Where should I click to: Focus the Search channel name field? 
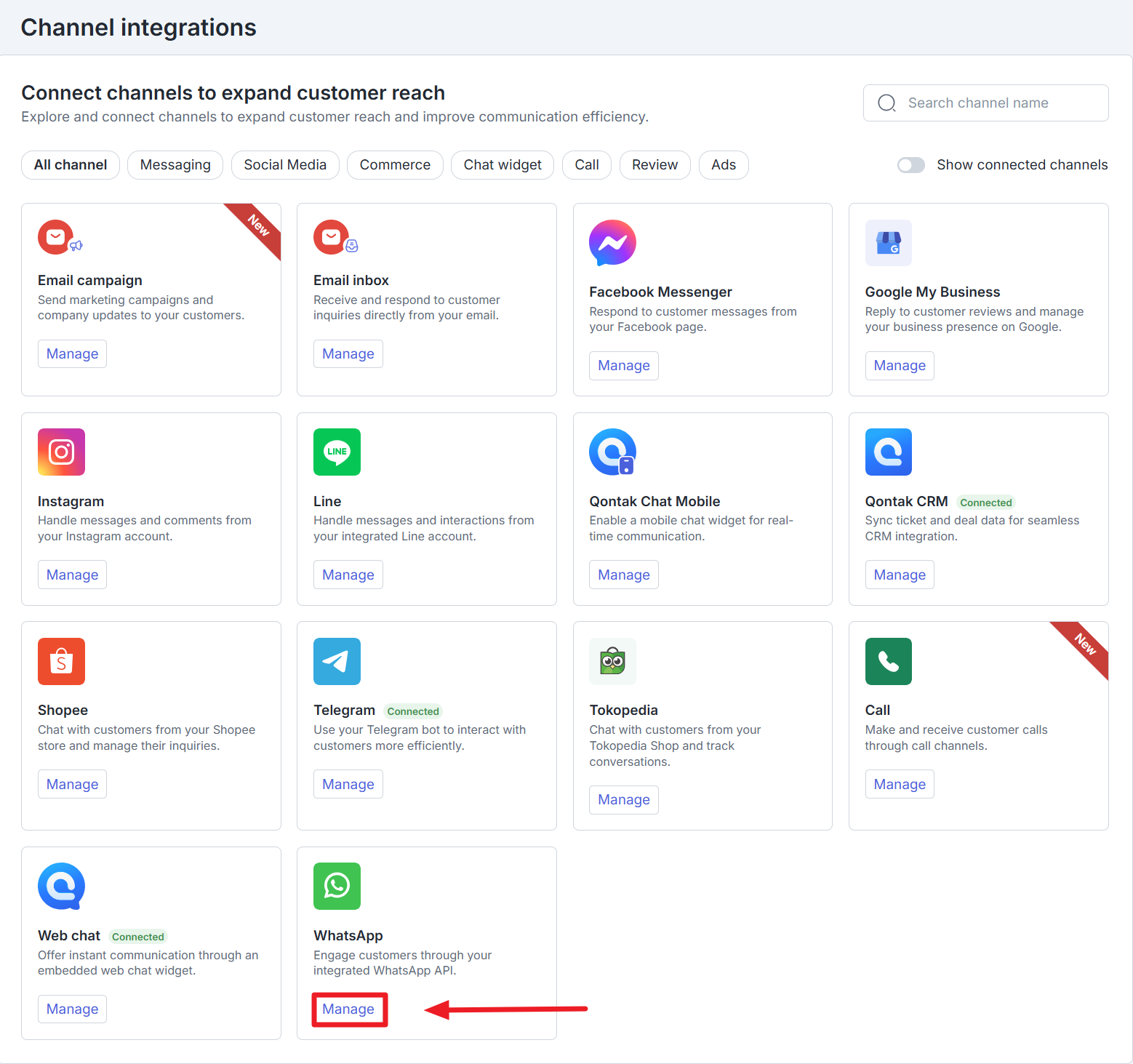coord(985,103)
